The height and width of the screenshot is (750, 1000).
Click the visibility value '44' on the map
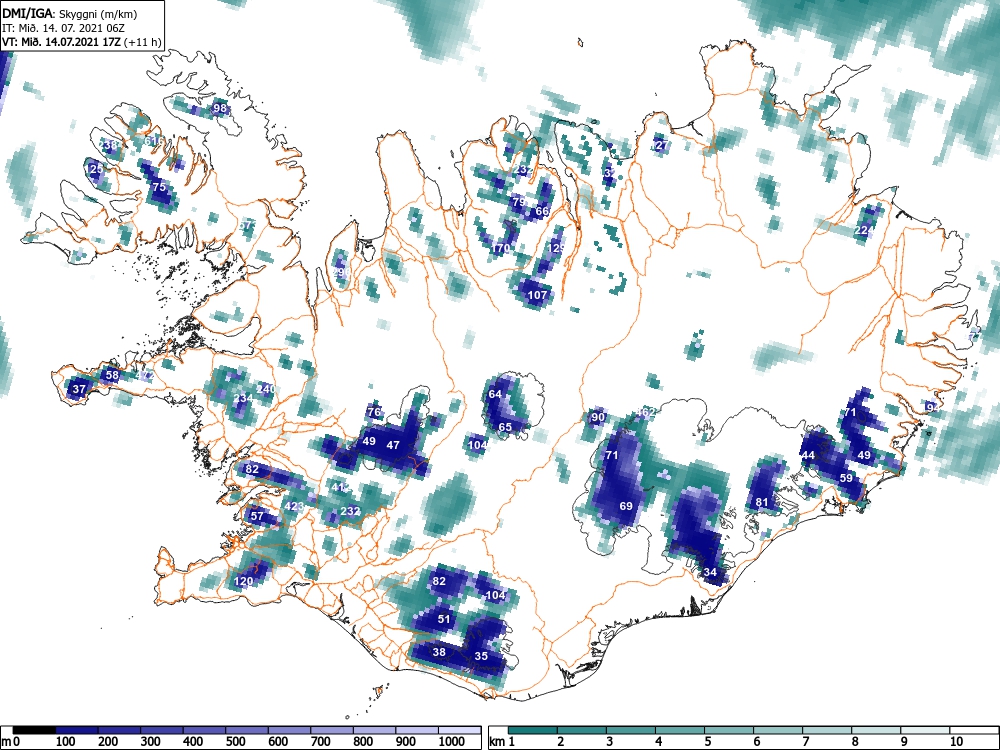pos(809,455)
